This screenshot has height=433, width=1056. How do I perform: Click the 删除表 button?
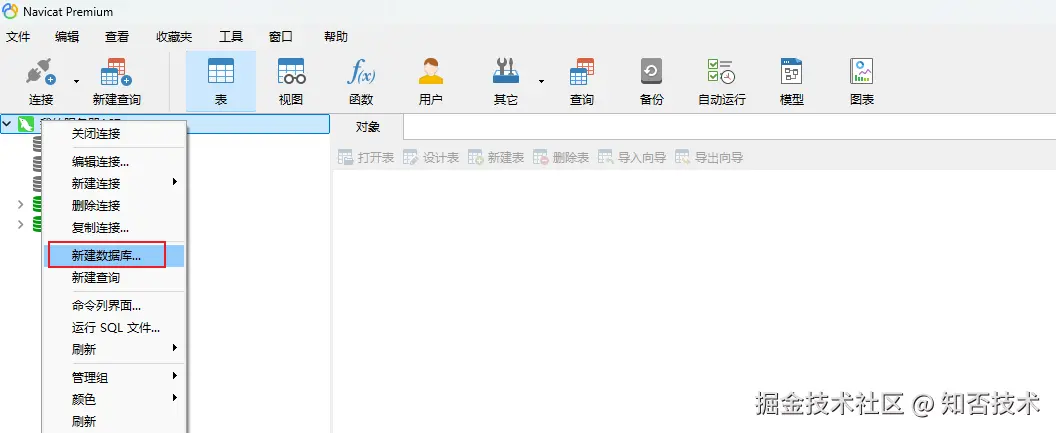point(561,158)
